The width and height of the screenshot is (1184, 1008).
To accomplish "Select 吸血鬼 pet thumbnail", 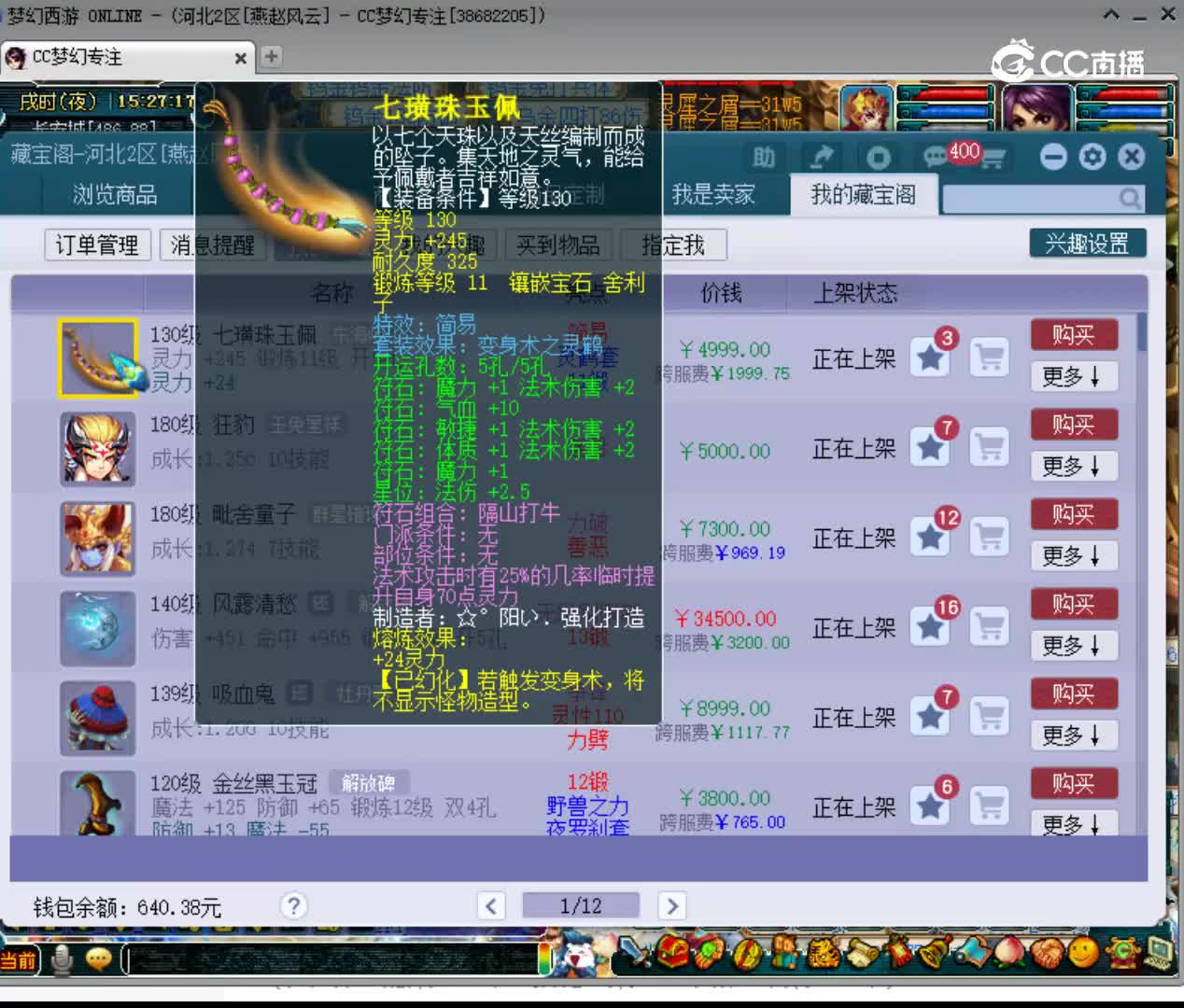I will coord(98,718).
